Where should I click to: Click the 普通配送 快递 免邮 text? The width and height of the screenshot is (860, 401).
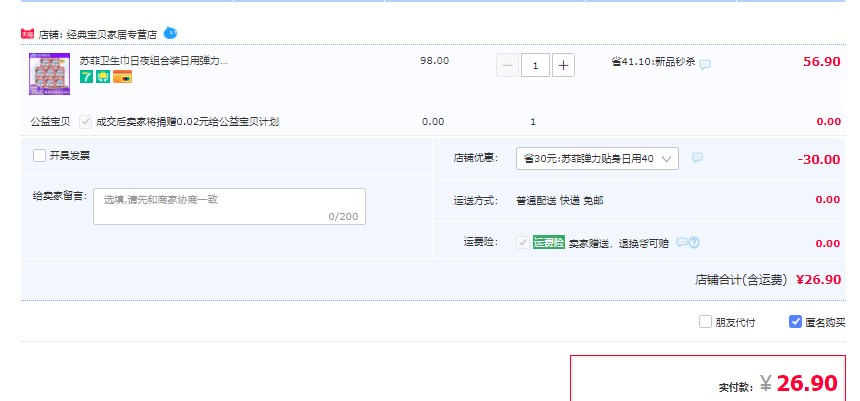coord(559,201)
